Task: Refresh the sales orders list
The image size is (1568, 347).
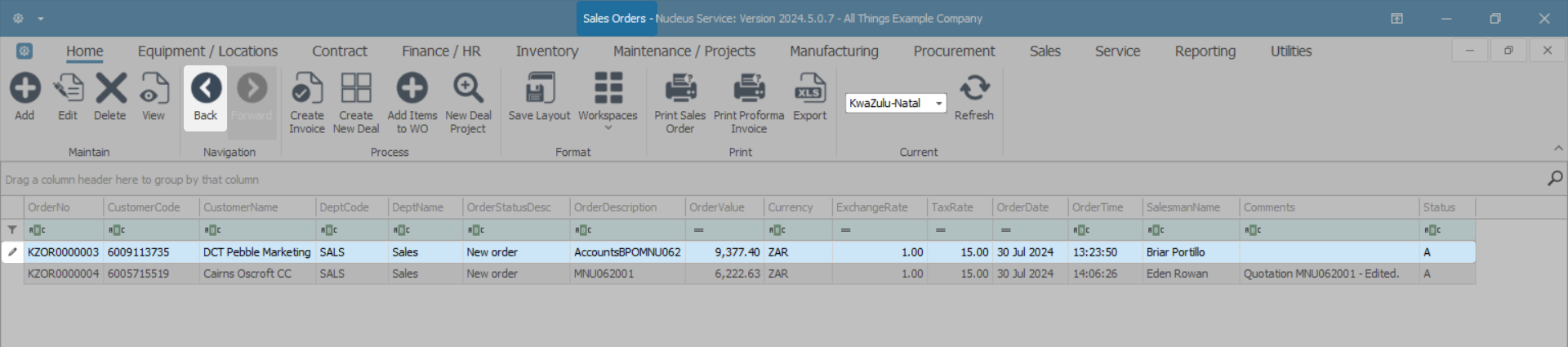Action: (974, 89)
